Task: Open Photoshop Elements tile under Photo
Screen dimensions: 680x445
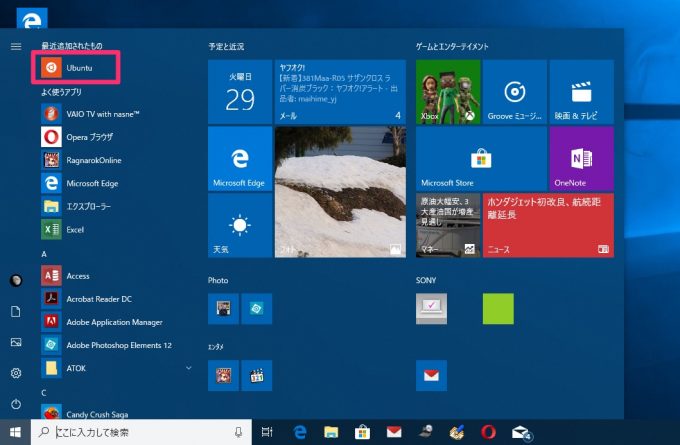Action: coord(257,309)
